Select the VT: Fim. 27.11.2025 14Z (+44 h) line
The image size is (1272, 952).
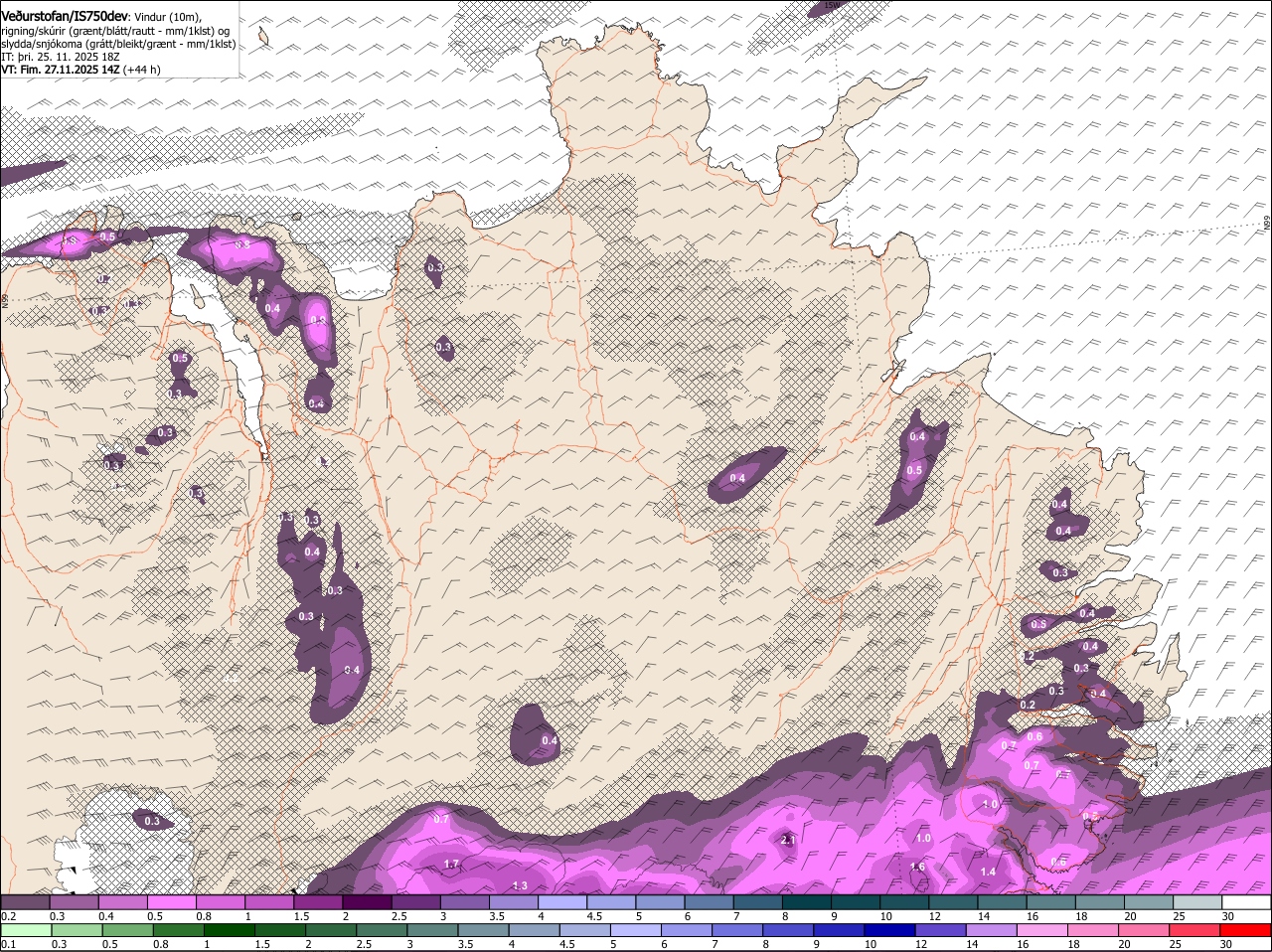coord(81,70)
